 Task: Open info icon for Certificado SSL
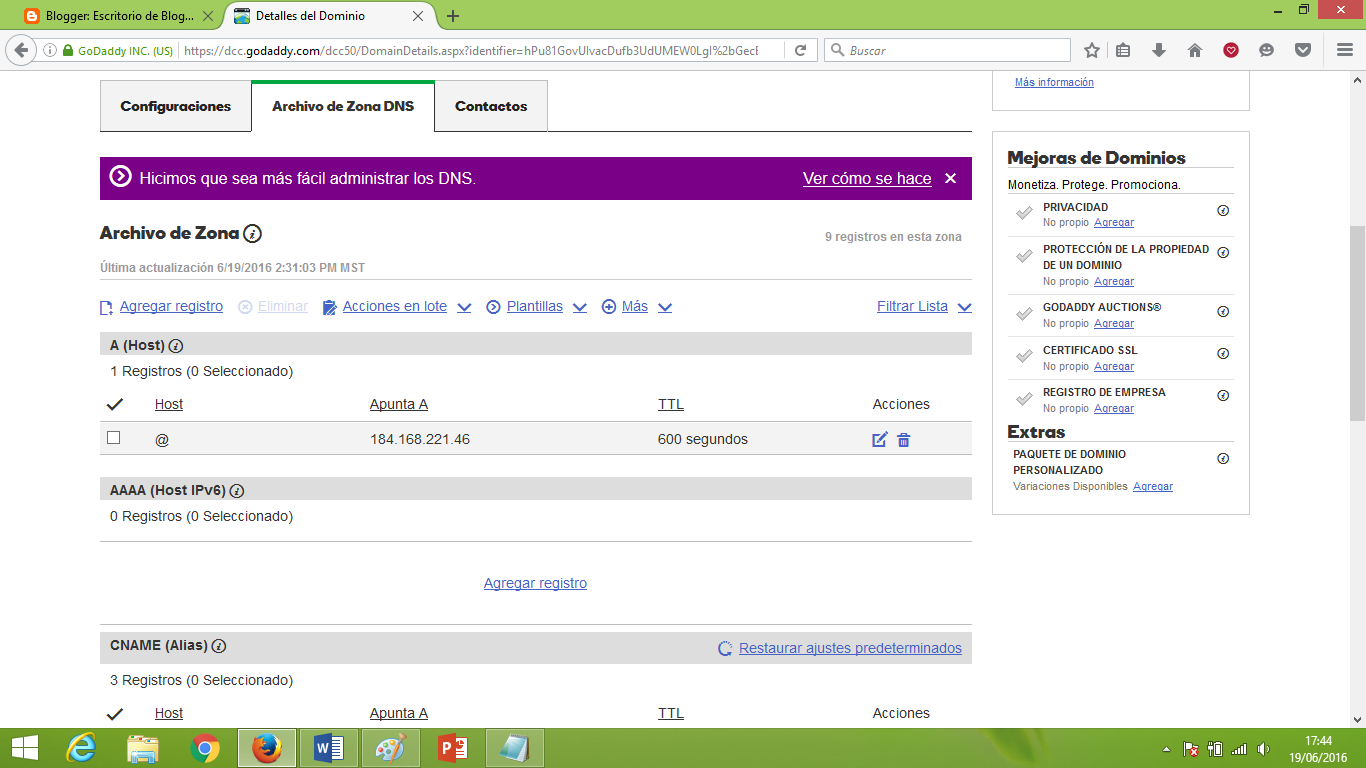coord(1223,353)
